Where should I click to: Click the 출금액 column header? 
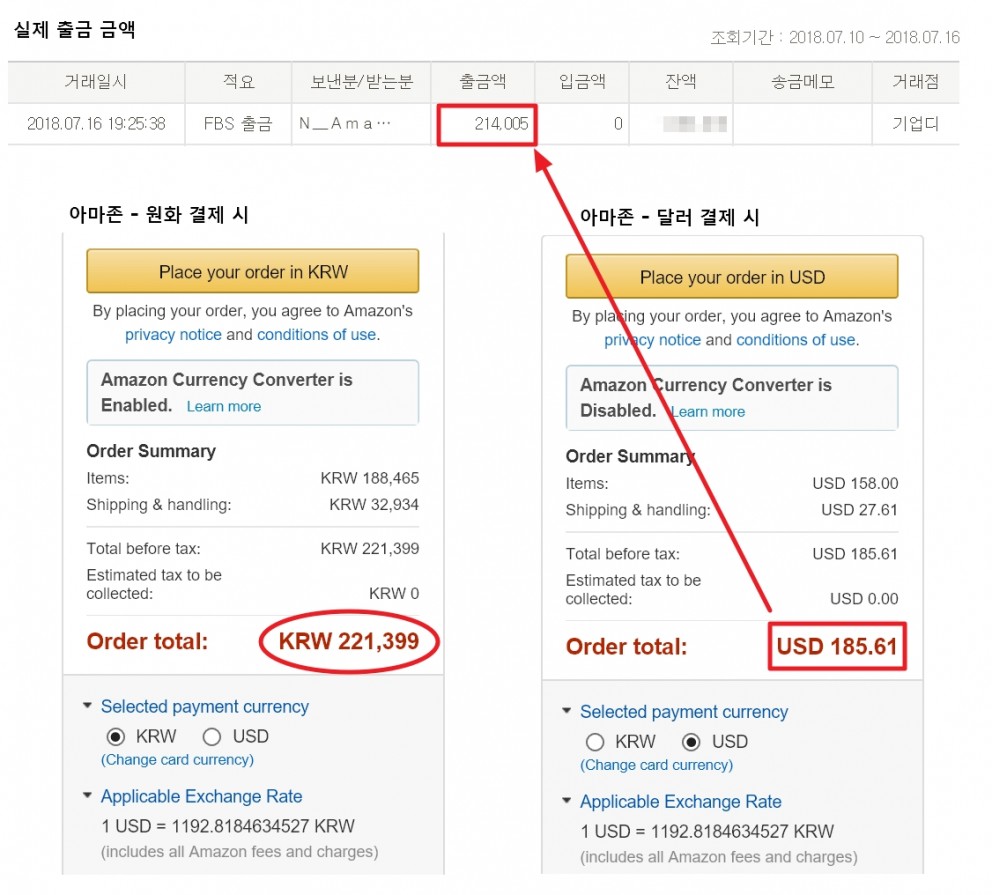[482, 82]
